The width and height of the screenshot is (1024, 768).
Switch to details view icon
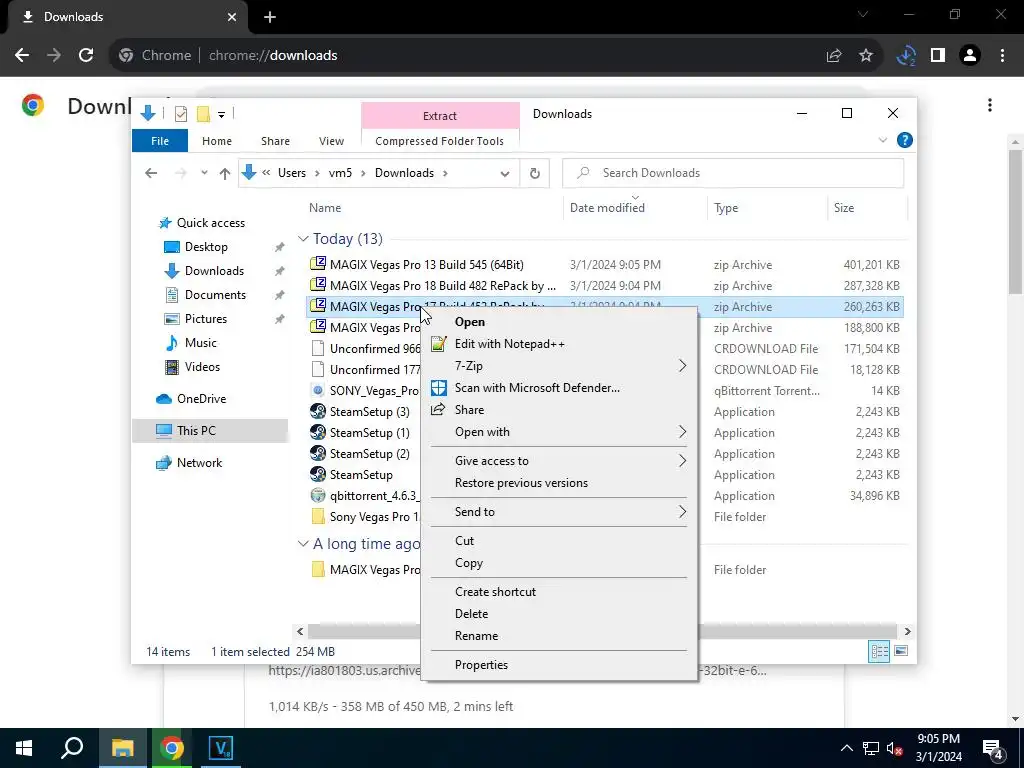coord(879,651)
